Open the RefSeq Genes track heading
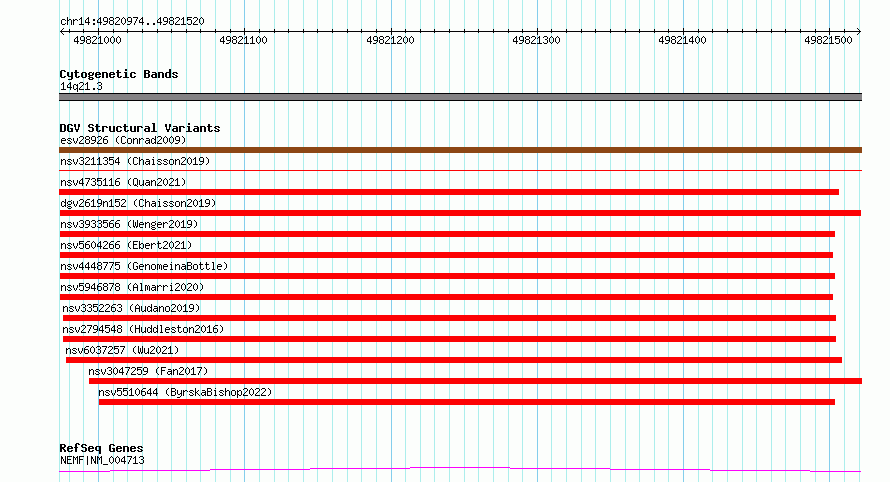This screenshot has height=482, width=890. click(101, 448)
